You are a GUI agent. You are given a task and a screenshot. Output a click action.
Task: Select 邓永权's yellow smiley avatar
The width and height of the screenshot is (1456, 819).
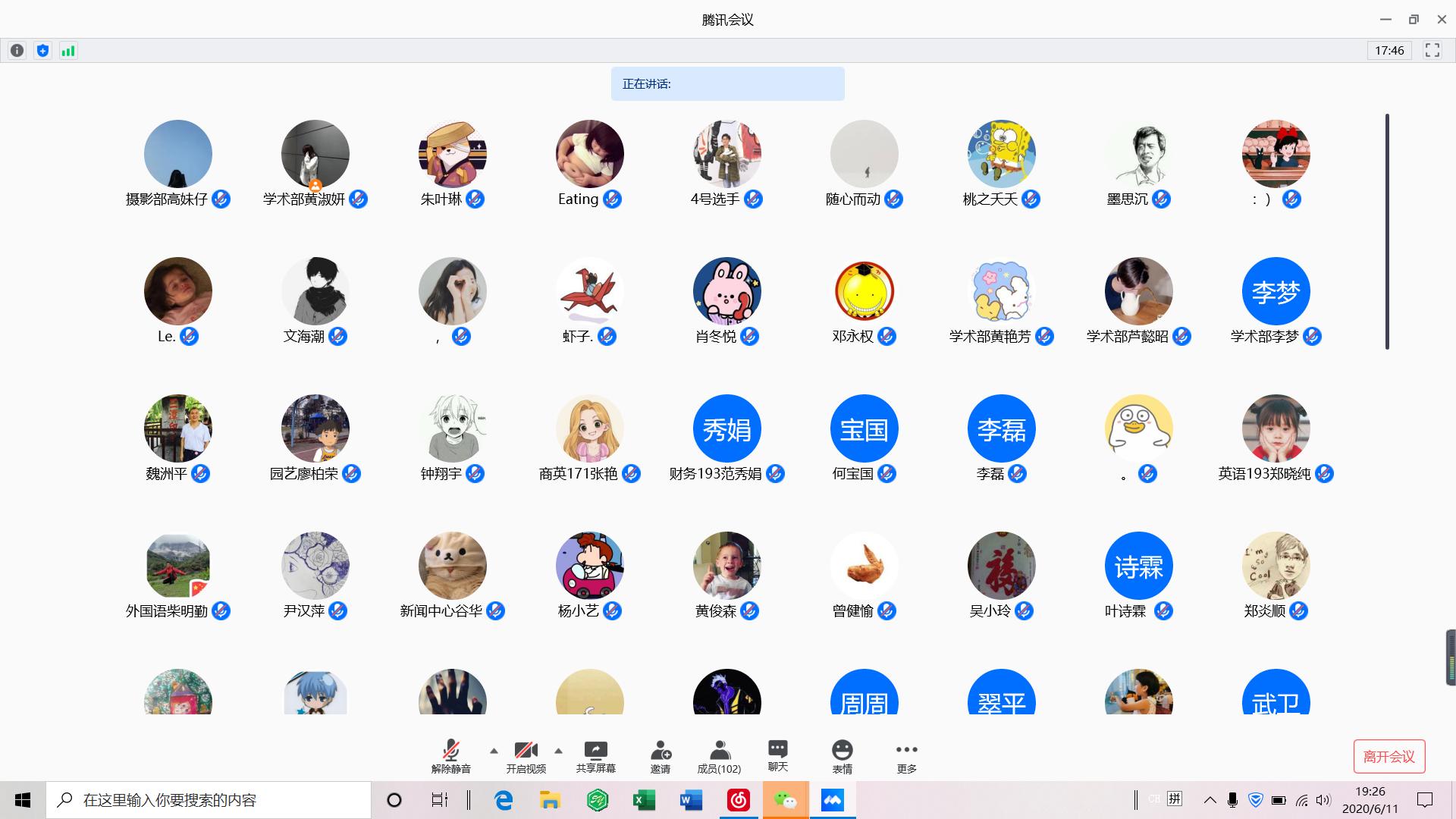click(864, 291)
